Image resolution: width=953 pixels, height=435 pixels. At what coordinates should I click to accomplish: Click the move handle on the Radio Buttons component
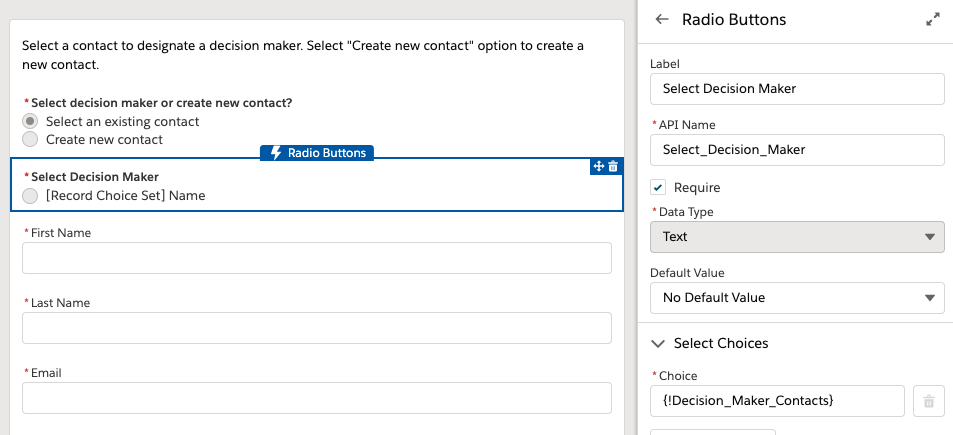click(x=599, y=166)
